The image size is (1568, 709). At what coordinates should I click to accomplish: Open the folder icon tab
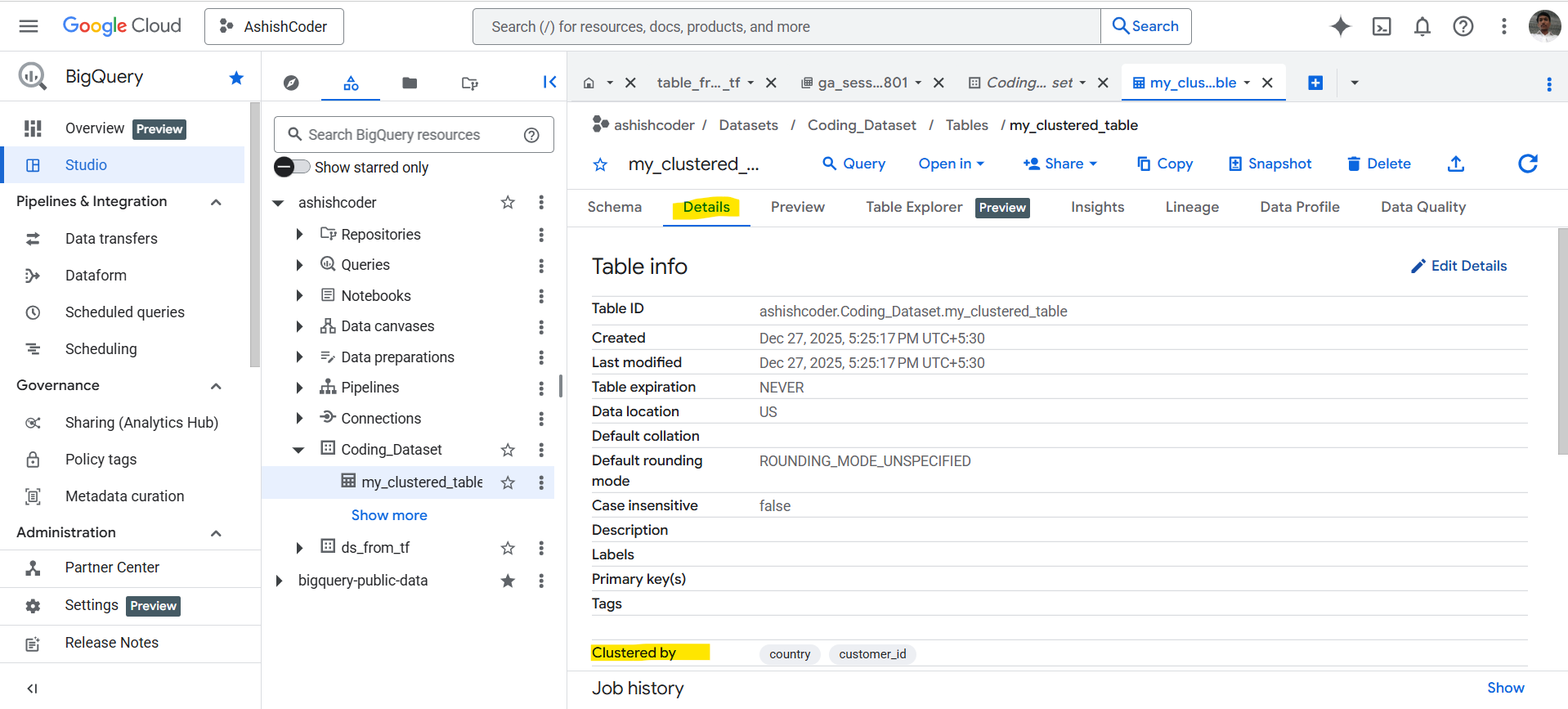(x=410, y=83)
